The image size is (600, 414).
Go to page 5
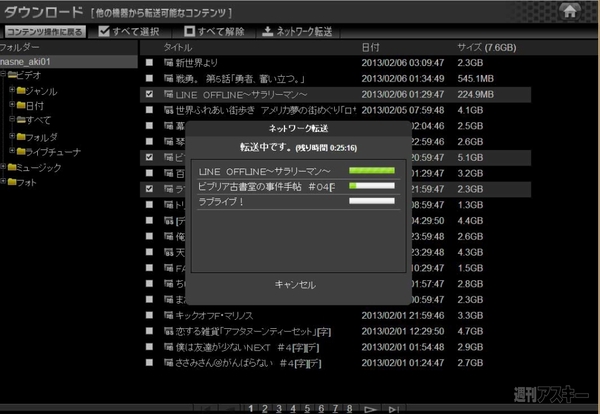click(307, 408)
